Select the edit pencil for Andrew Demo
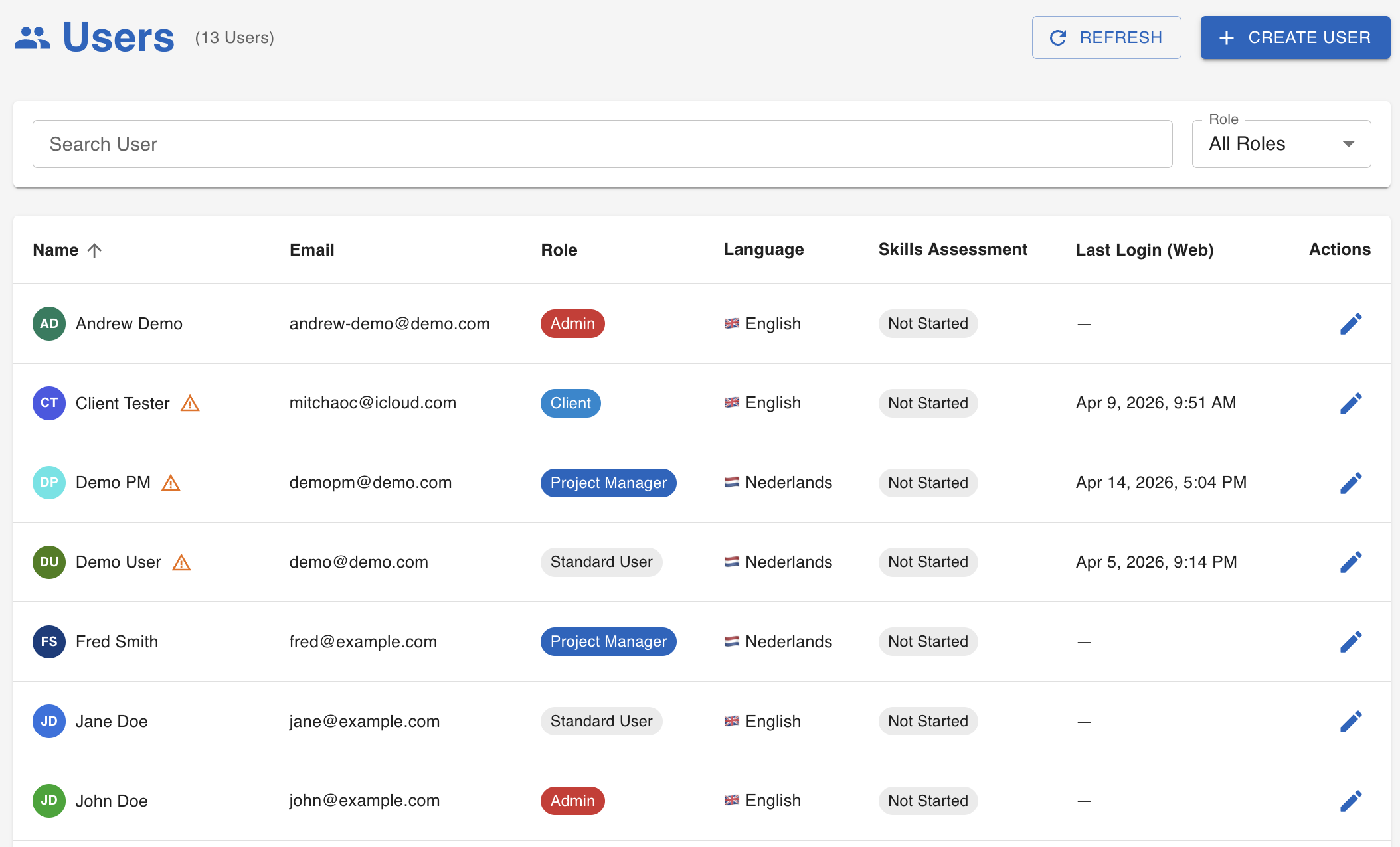This screenshot has height=847, width=1400. click(x=1352, y=323)
